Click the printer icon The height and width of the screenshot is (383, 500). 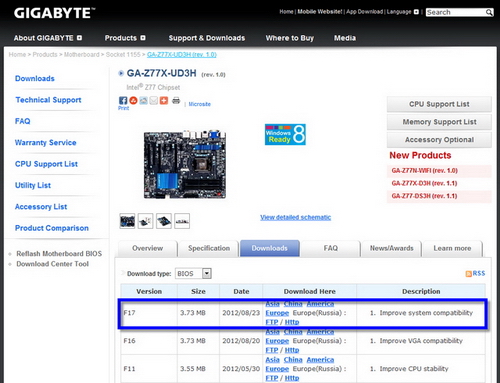(x=176, y=100)
